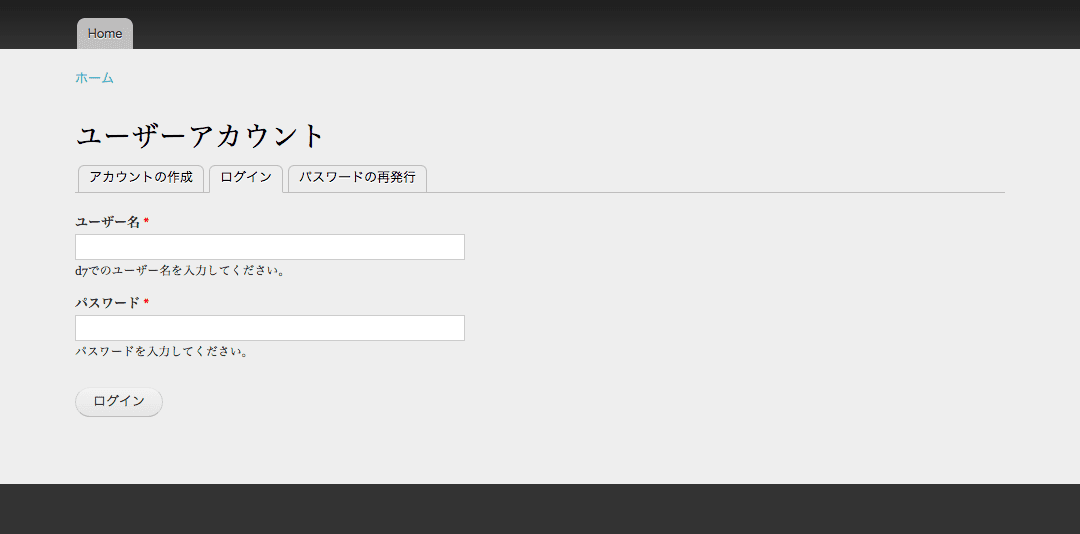Click the ユーザーアカウント page heading

pyautogui.click(x=200, y=136)
